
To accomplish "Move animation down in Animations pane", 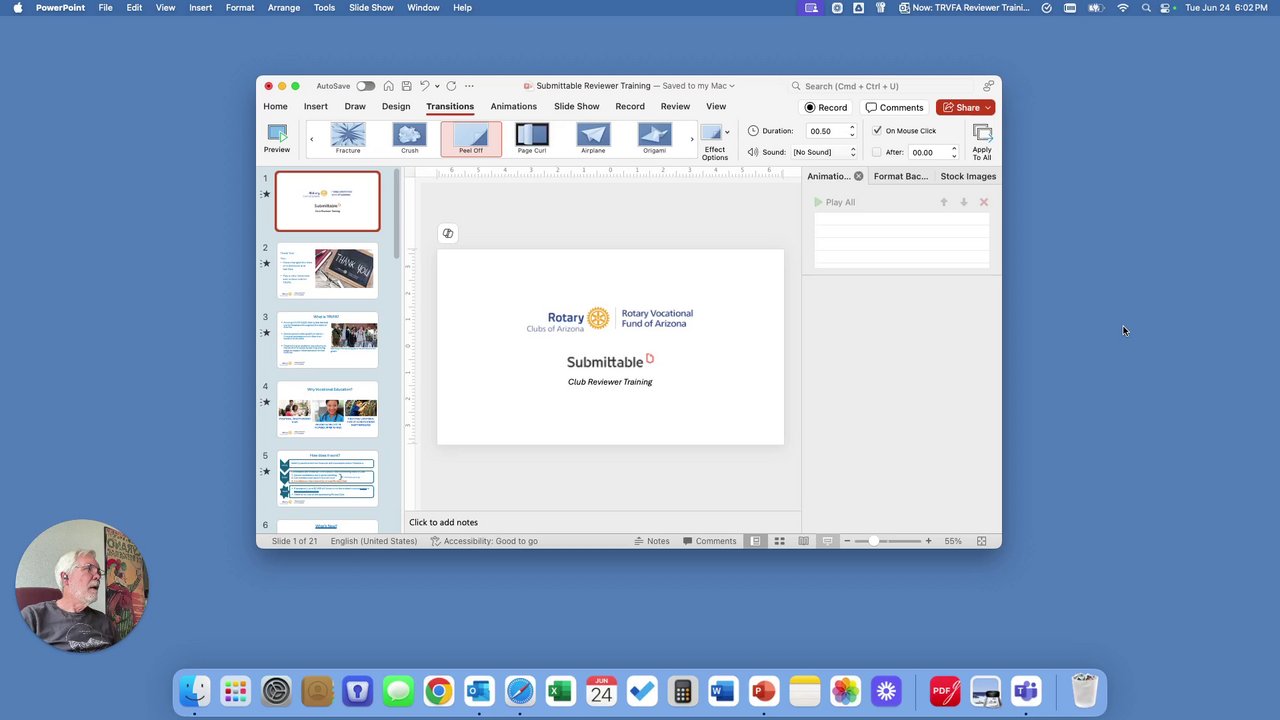I will point(963,202).
